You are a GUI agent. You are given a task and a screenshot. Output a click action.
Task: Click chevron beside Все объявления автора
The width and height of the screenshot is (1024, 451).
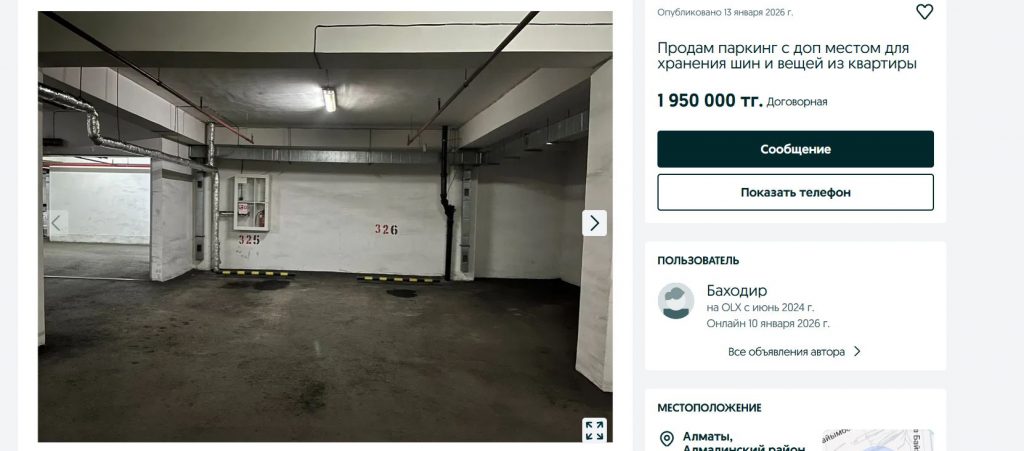click(857, 352)
